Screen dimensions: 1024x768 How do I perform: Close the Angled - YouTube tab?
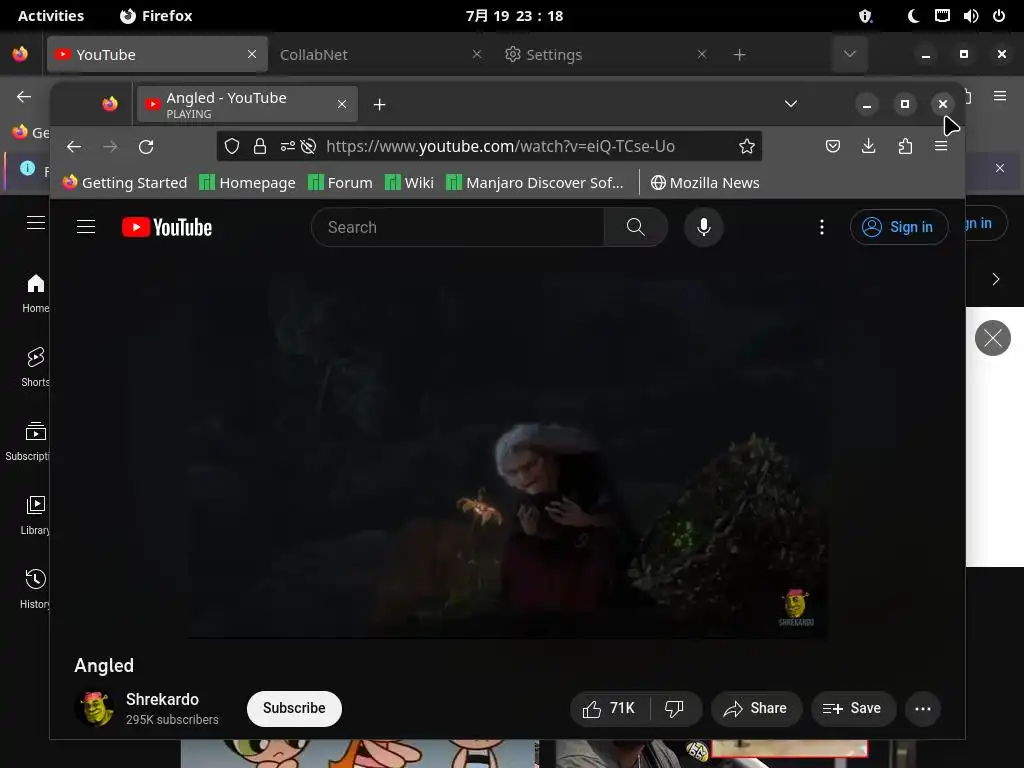(342, 104)
